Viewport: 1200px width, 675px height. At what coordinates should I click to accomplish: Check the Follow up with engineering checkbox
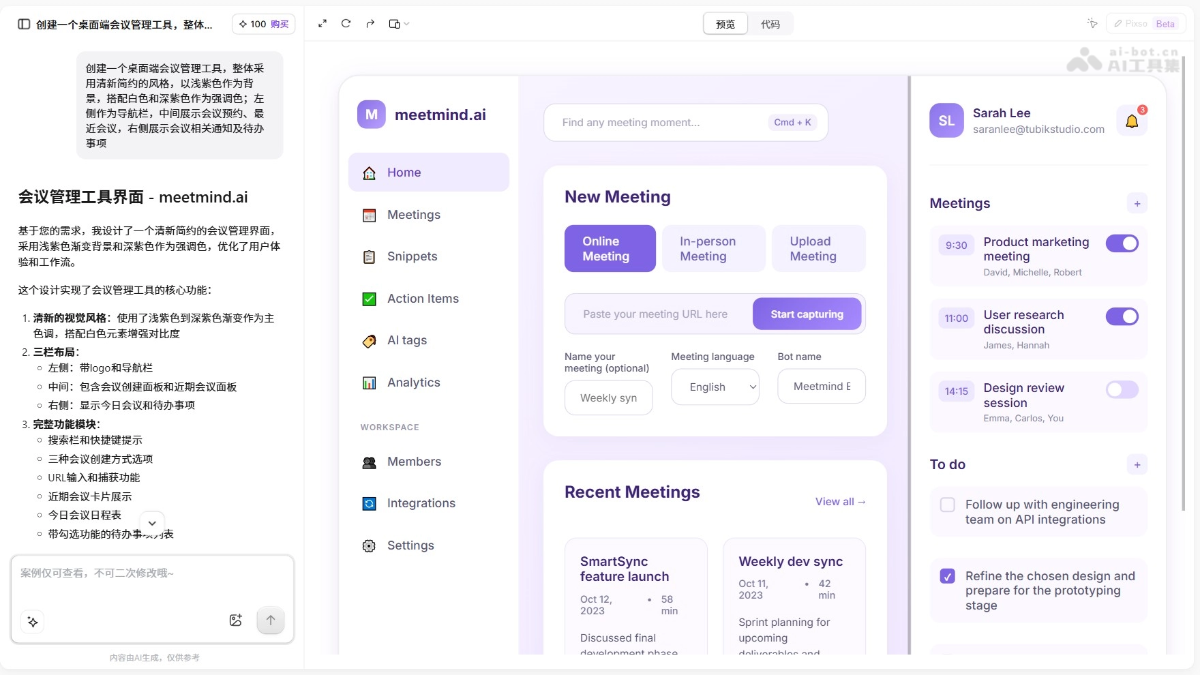point(947,505)
